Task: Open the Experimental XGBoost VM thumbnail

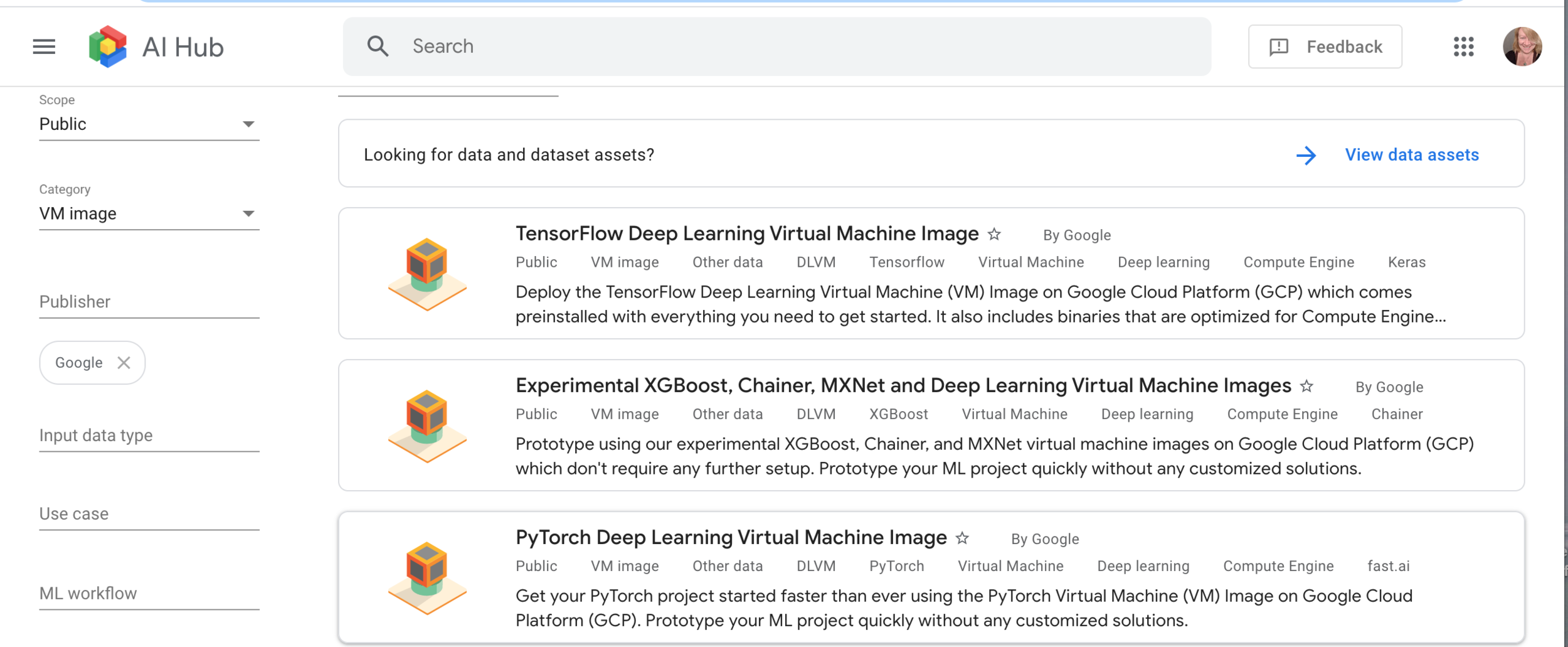Action: point(427,425)
